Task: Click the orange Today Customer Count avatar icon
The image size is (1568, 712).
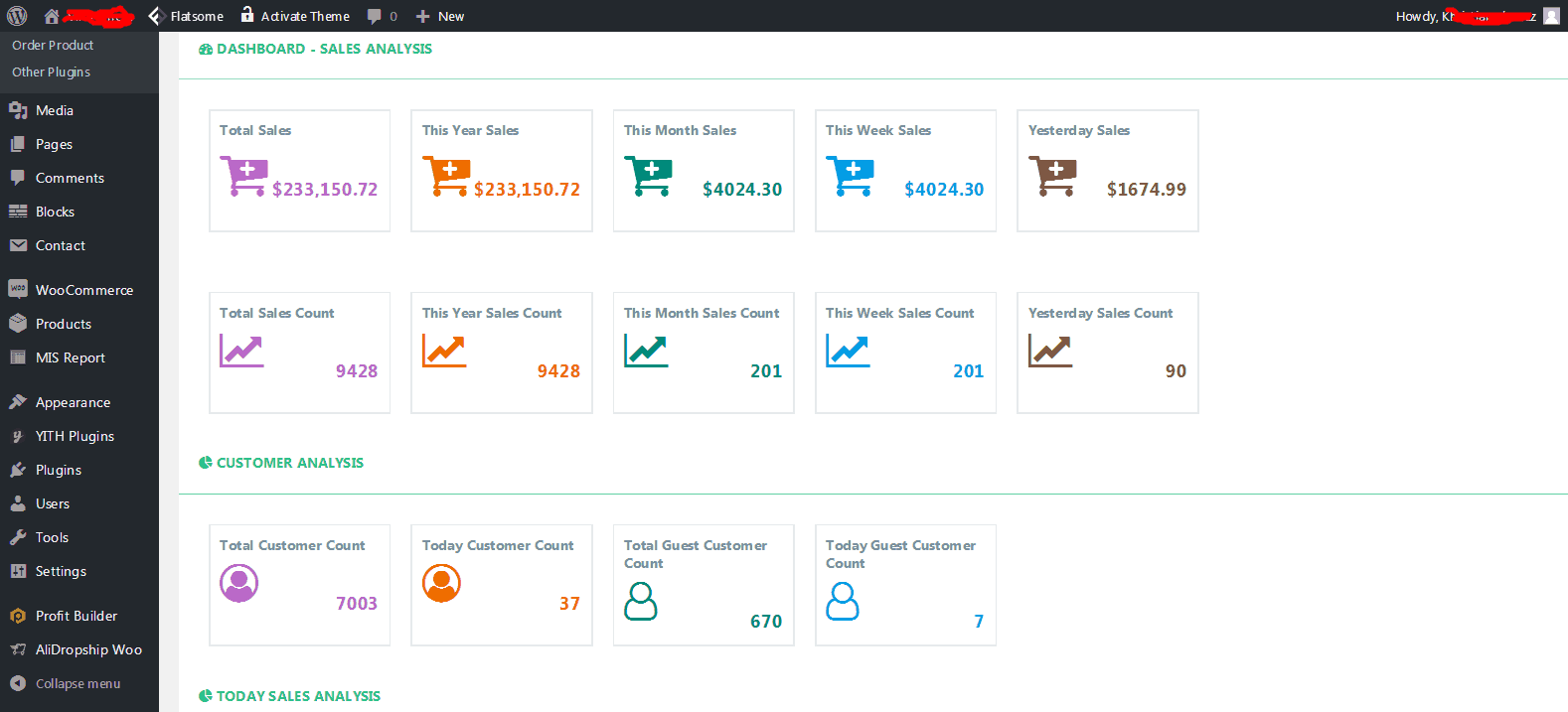Action: tap(441, 583)
